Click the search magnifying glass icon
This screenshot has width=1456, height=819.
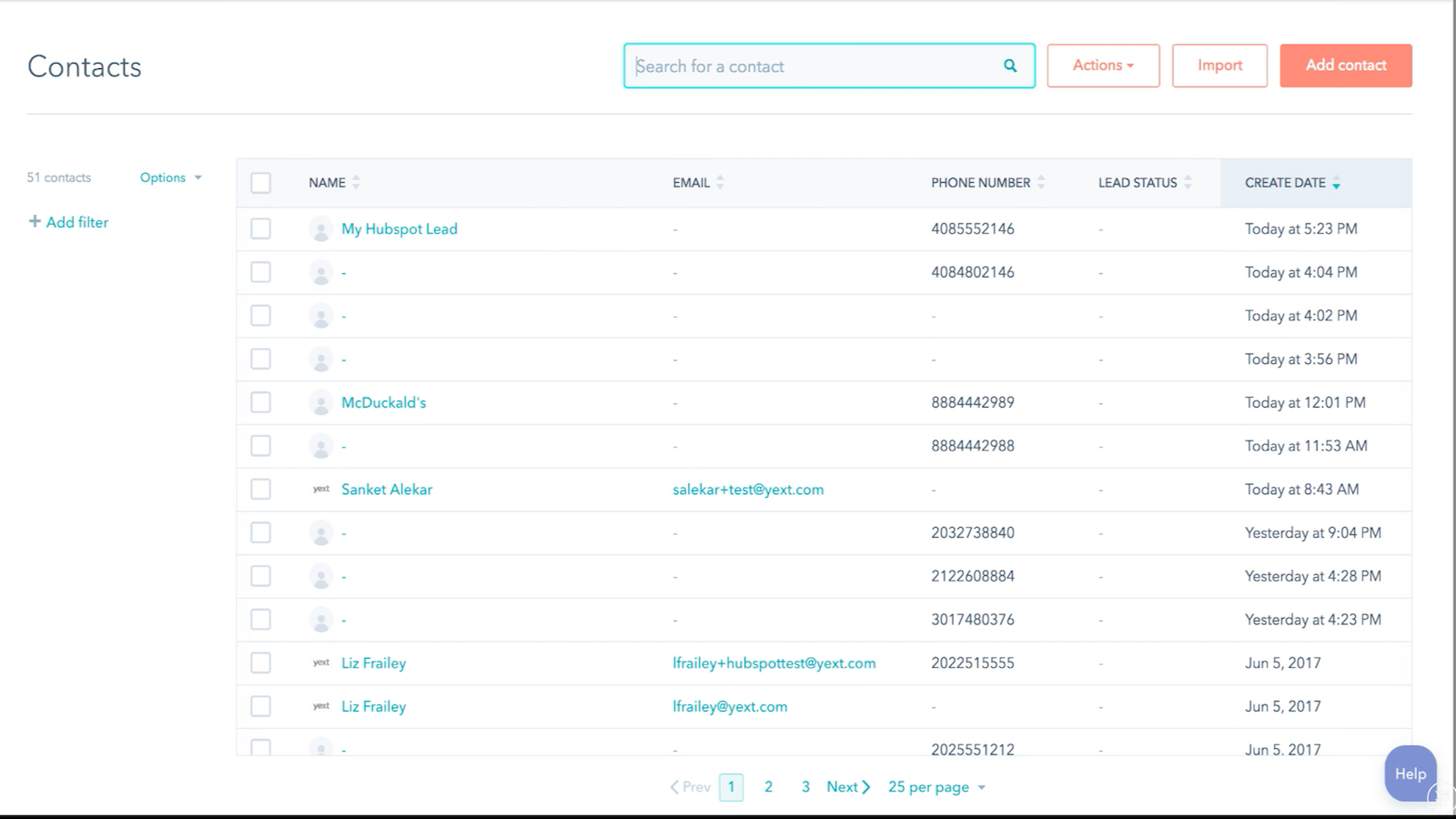click(x=1009, y=65)
